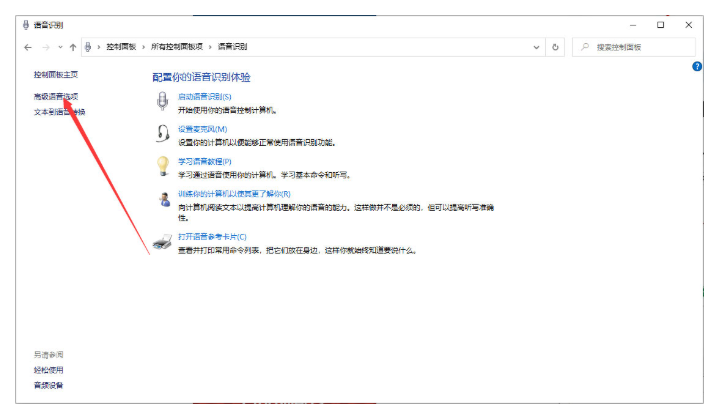
Task: Refresh the control panel page
Action: [x=555, y=47]
